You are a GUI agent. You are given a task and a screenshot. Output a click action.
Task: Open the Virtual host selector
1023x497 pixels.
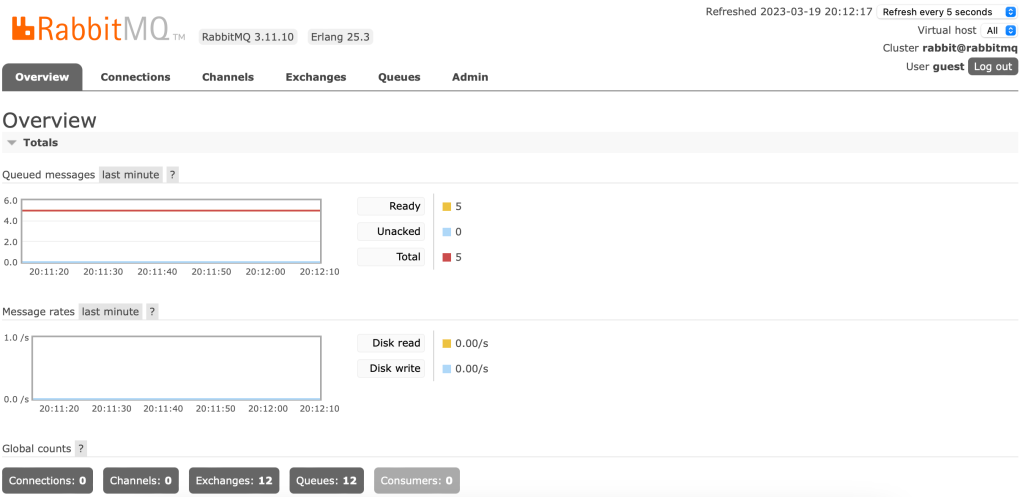[1000, 30]
